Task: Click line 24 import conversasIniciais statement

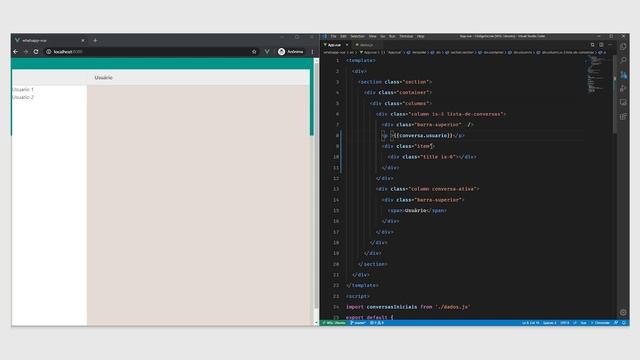Action: click(408, 307)
